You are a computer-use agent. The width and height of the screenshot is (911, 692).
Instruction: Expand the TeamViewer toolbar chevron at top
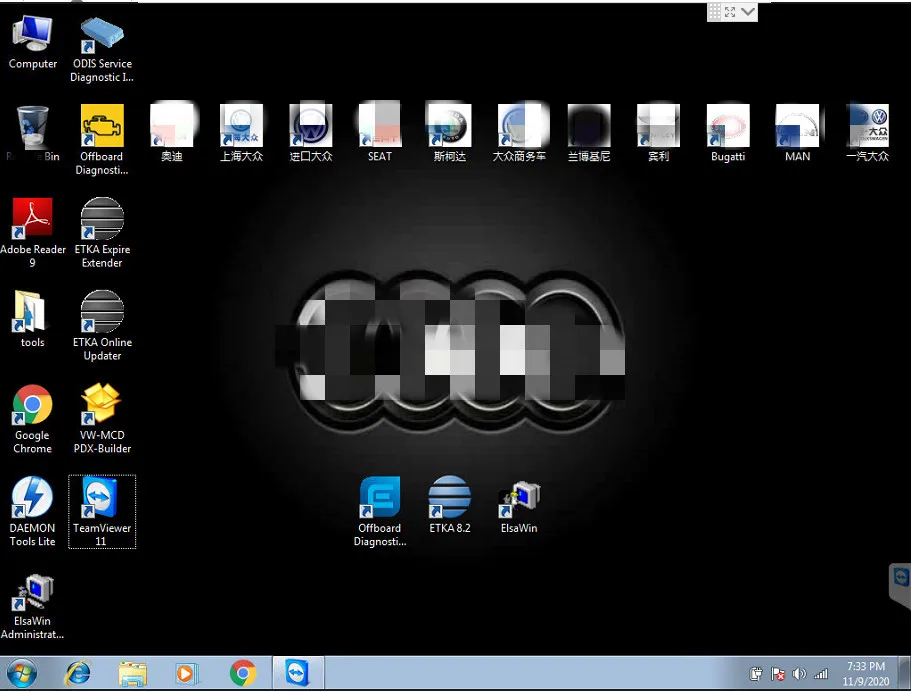[748, 12]
